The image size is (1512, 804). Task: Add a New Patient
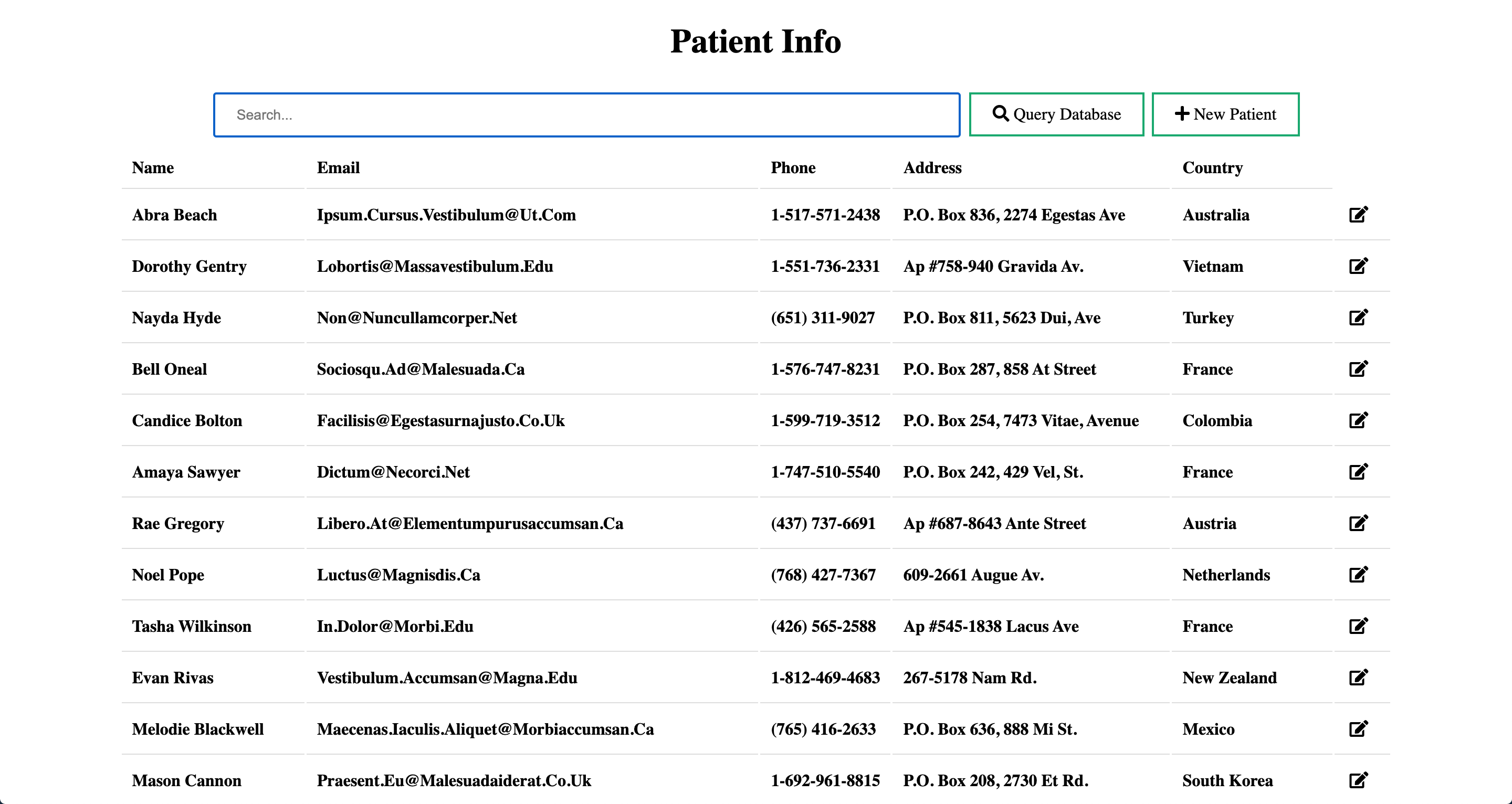point(1225,114)
